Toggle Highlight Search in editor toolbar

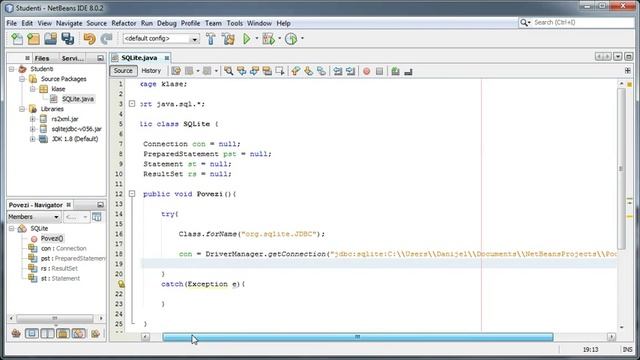click(x=267, y=71)
